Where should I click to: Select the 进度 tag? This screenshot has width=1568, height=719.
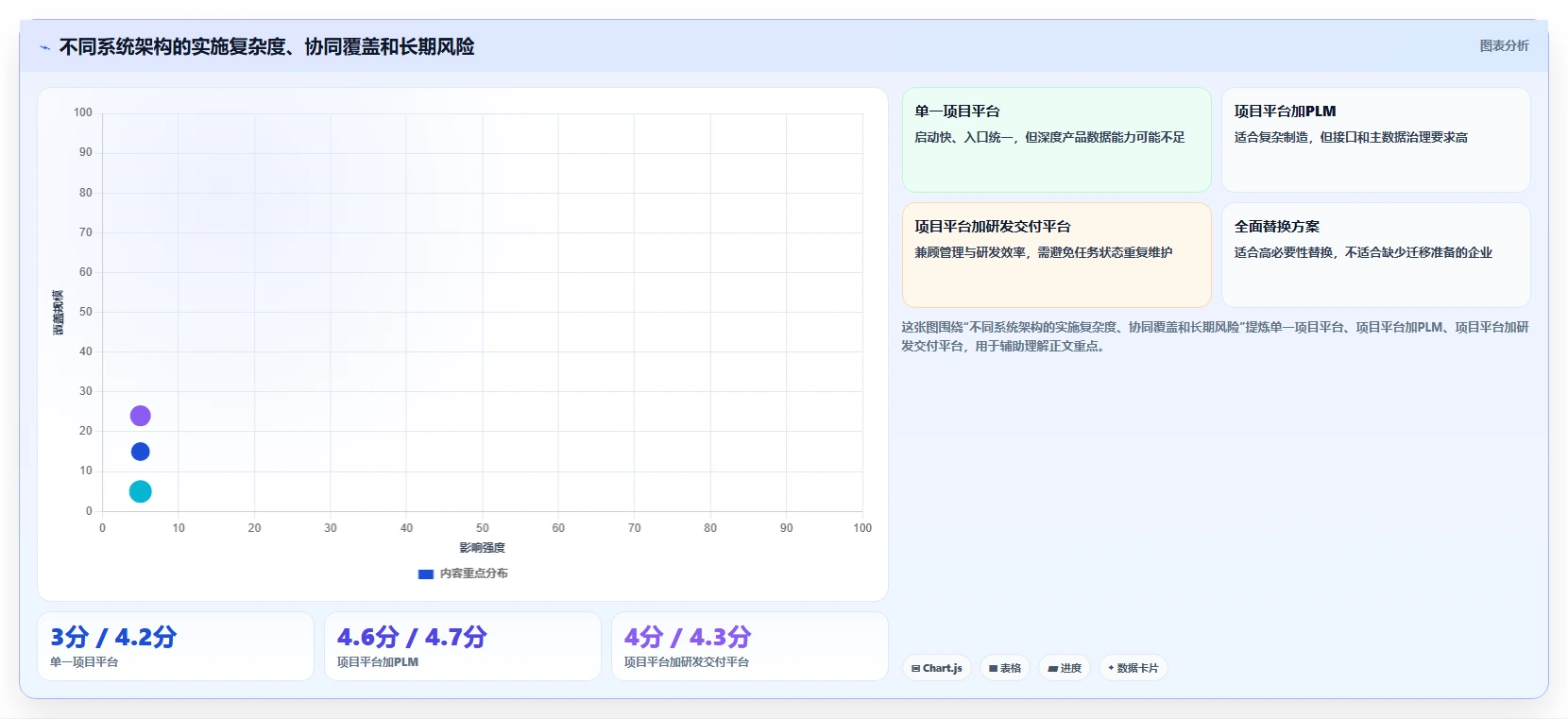(x=1065, y=668)
